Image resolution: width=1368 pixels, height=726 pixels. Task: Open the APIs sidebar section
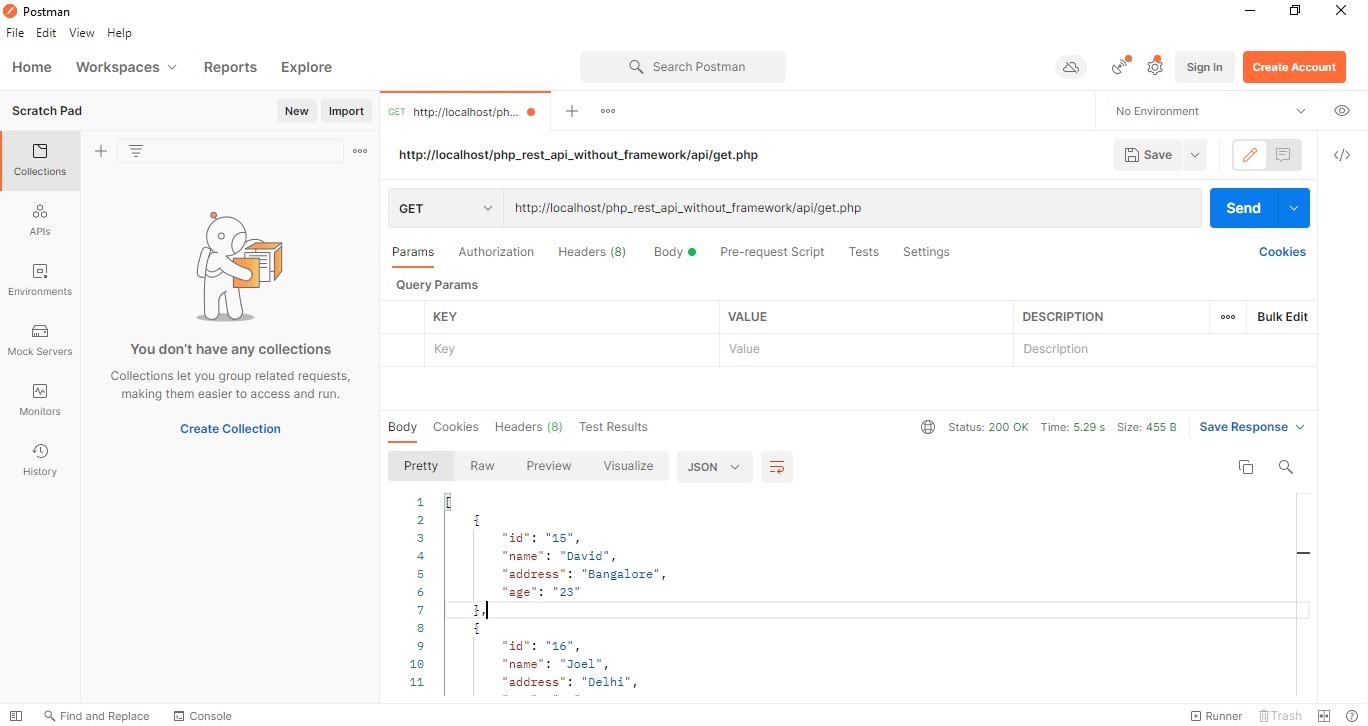40,219
